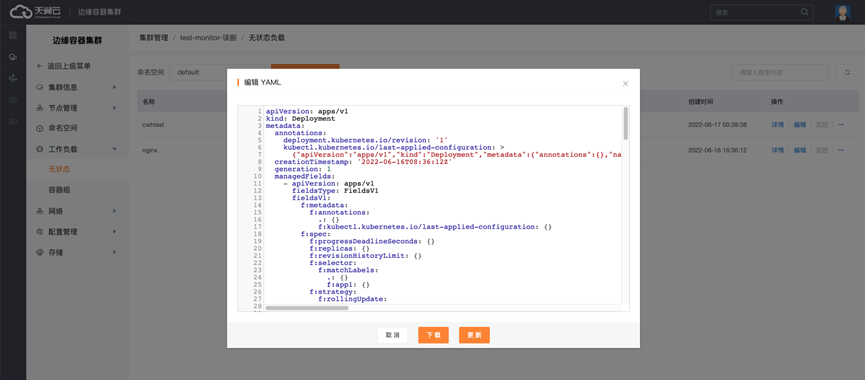
Task: Click the 配置管理 gear icon
Action: 39,232
